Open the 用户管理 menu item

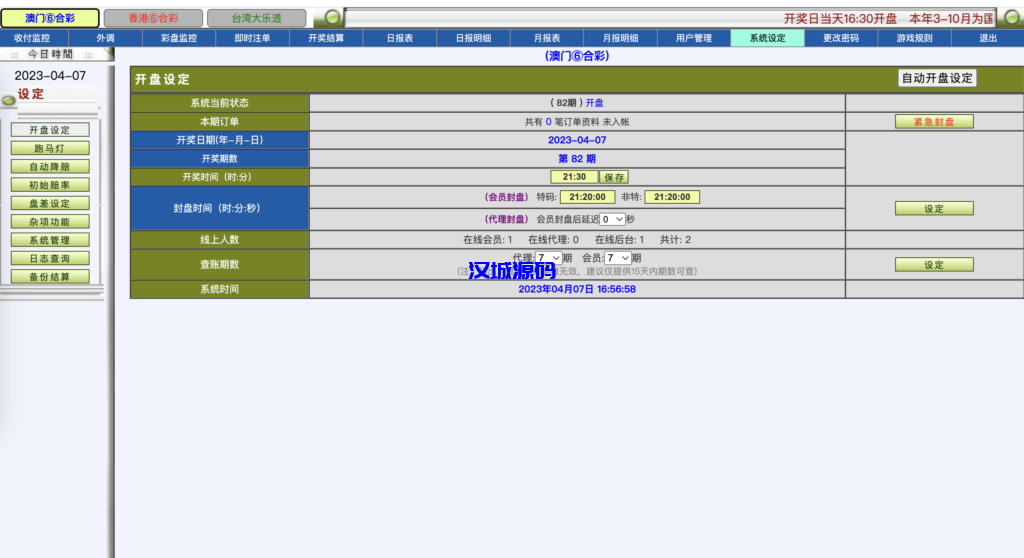[694, 38]
